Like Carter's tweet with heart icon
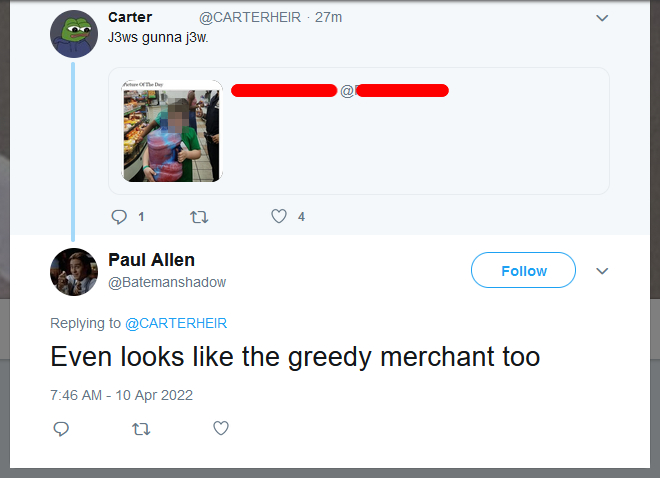The image size is (660, 478). point(279,216)
